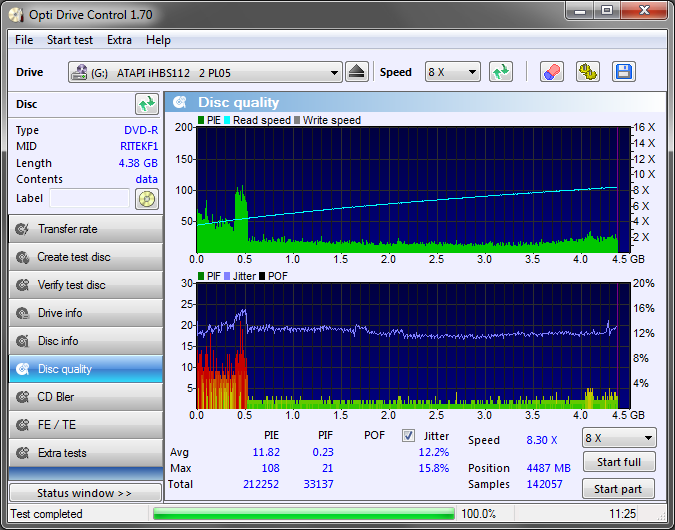Click the green PIE legend swatch
Image resolution: width=675 pixels, height=530 pixels.
(201, 120)
